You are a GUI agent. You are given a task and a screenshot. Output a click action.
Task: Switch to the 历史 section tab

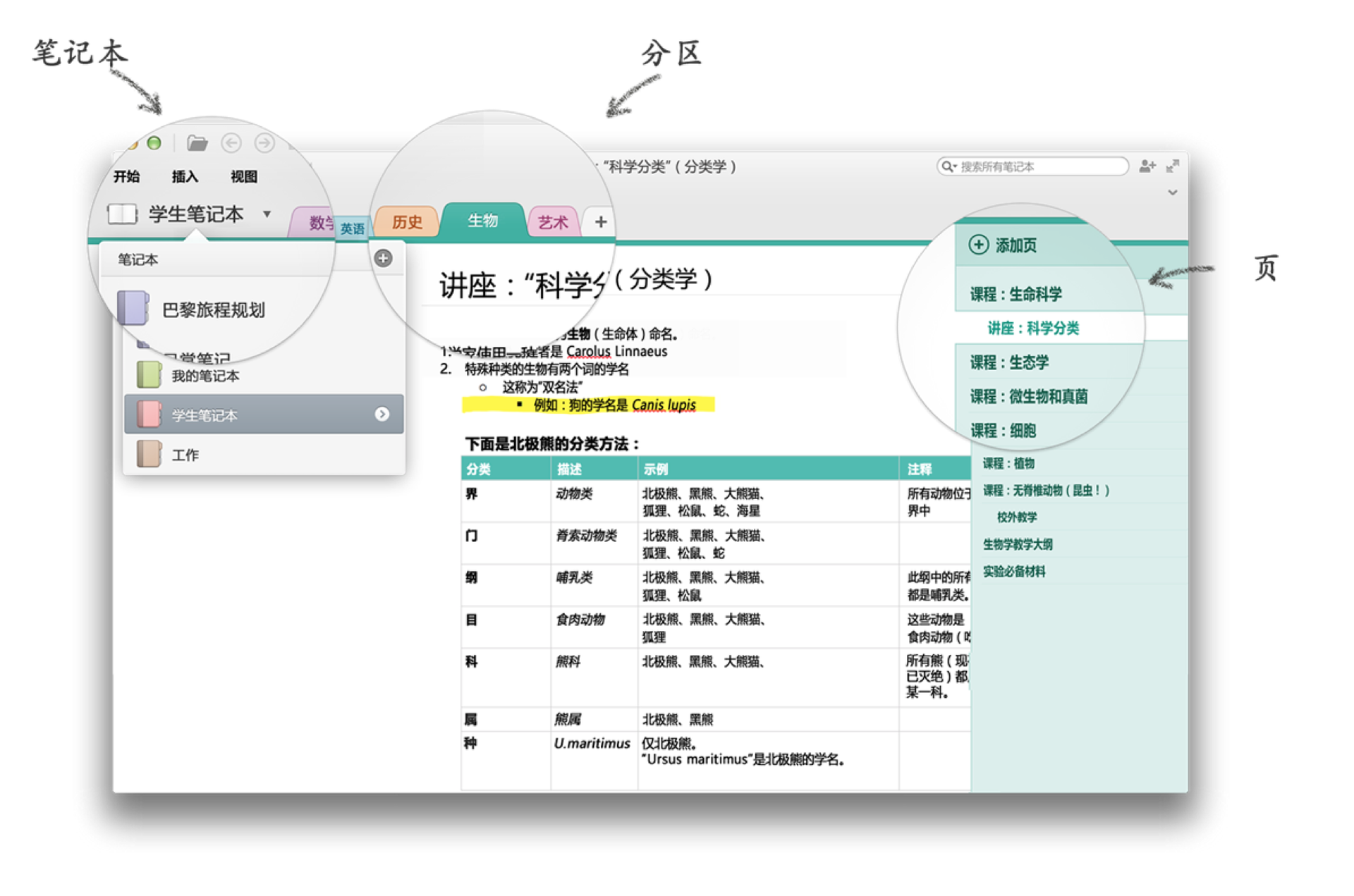(x=407, y=222)
